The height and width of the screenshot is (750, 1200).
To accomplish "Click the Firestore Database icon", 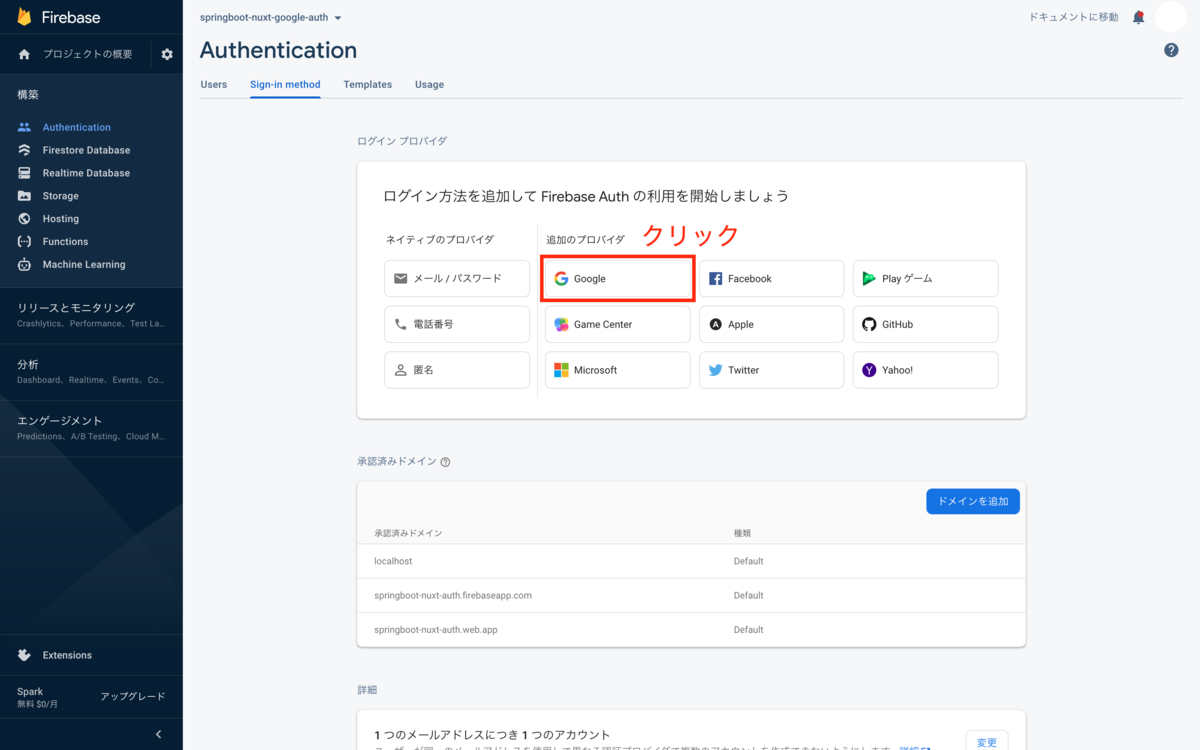I will pos(24,150).
